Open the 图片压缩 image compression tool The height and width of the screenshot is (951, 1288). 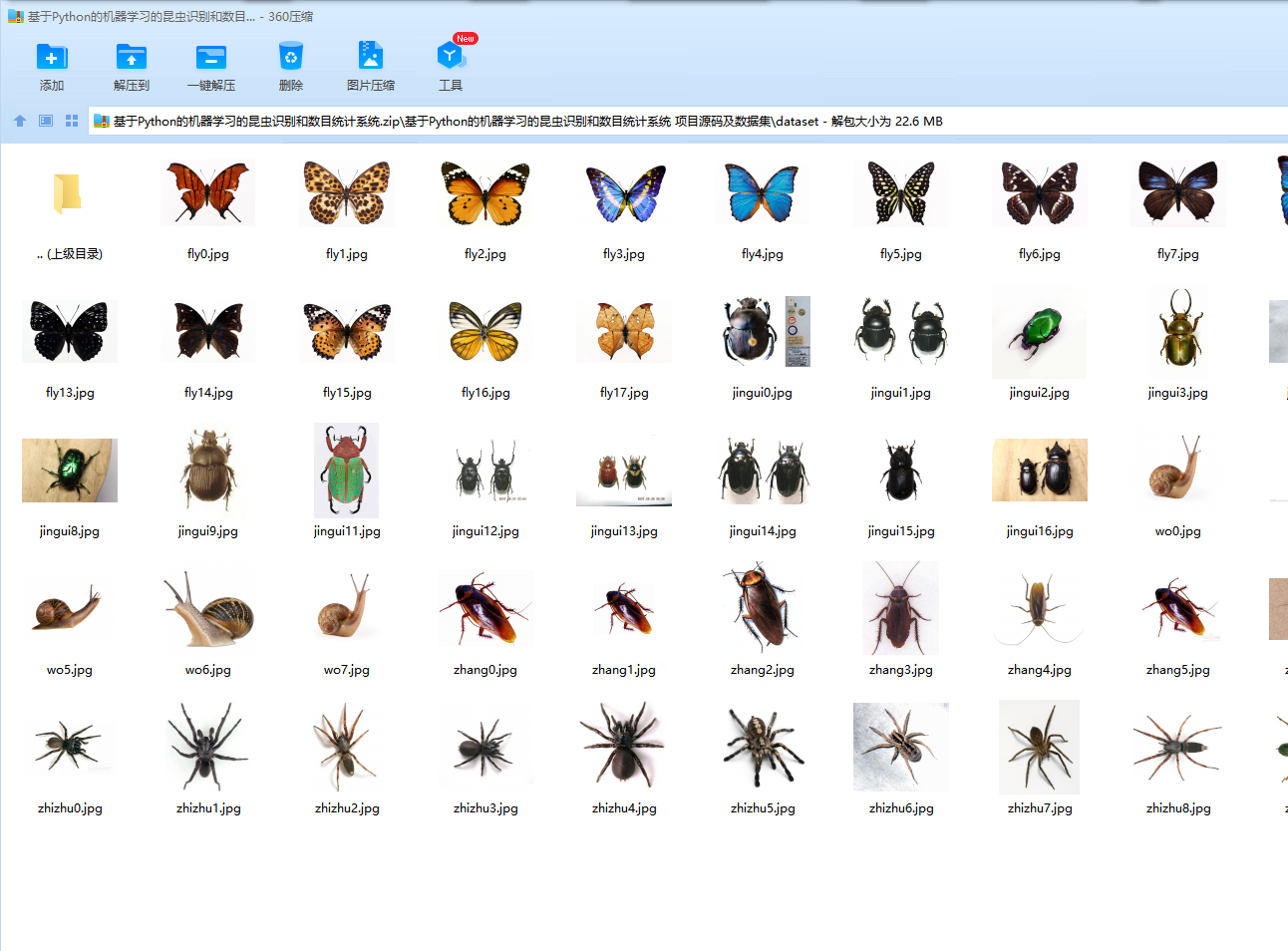pos(371,57)
